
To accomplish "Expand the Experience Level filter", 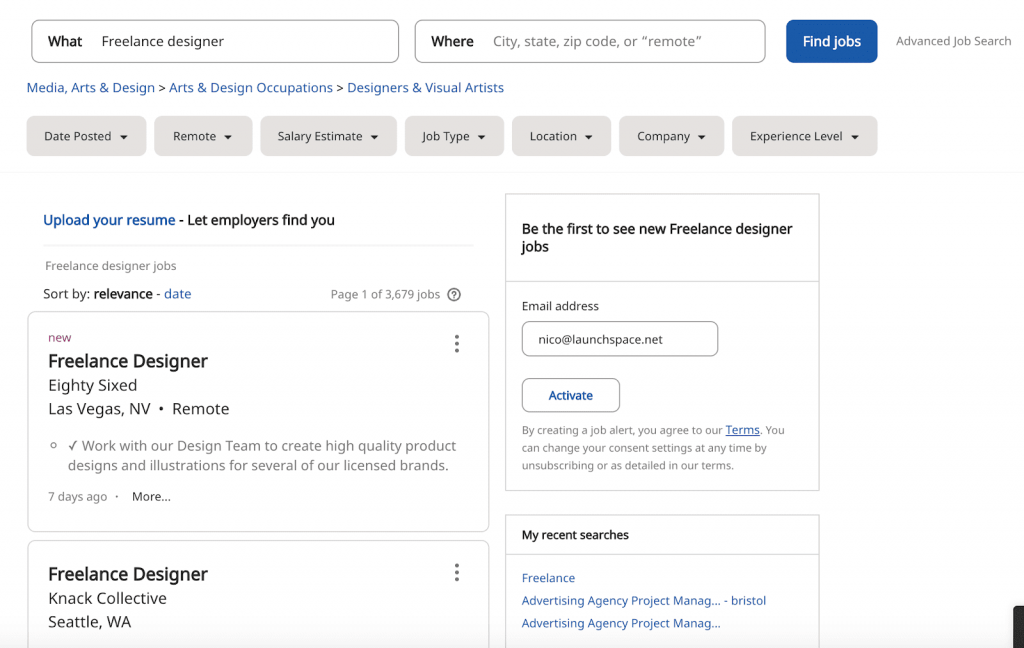I will (804, 136).
